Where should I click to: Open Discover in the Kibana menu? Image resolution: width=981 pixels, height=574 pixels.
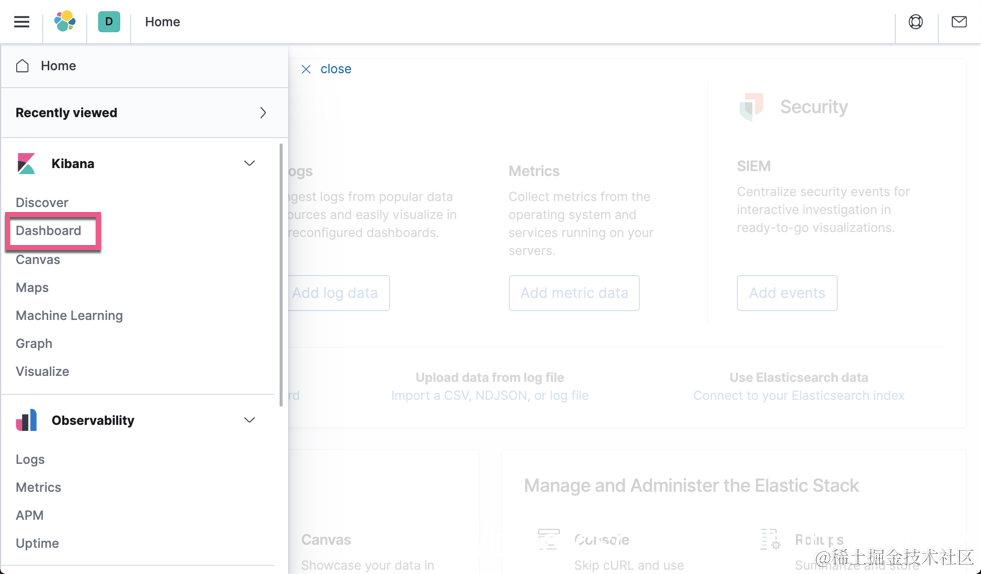tap(42, 203)
